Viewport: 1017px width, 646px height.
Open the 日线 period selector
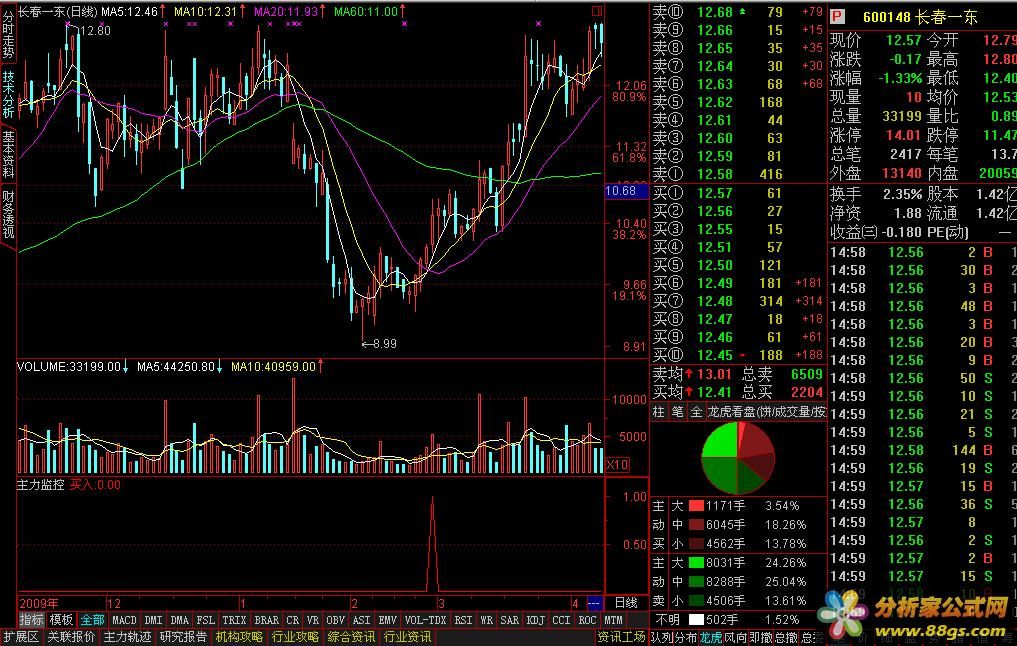tap(625, 604)
